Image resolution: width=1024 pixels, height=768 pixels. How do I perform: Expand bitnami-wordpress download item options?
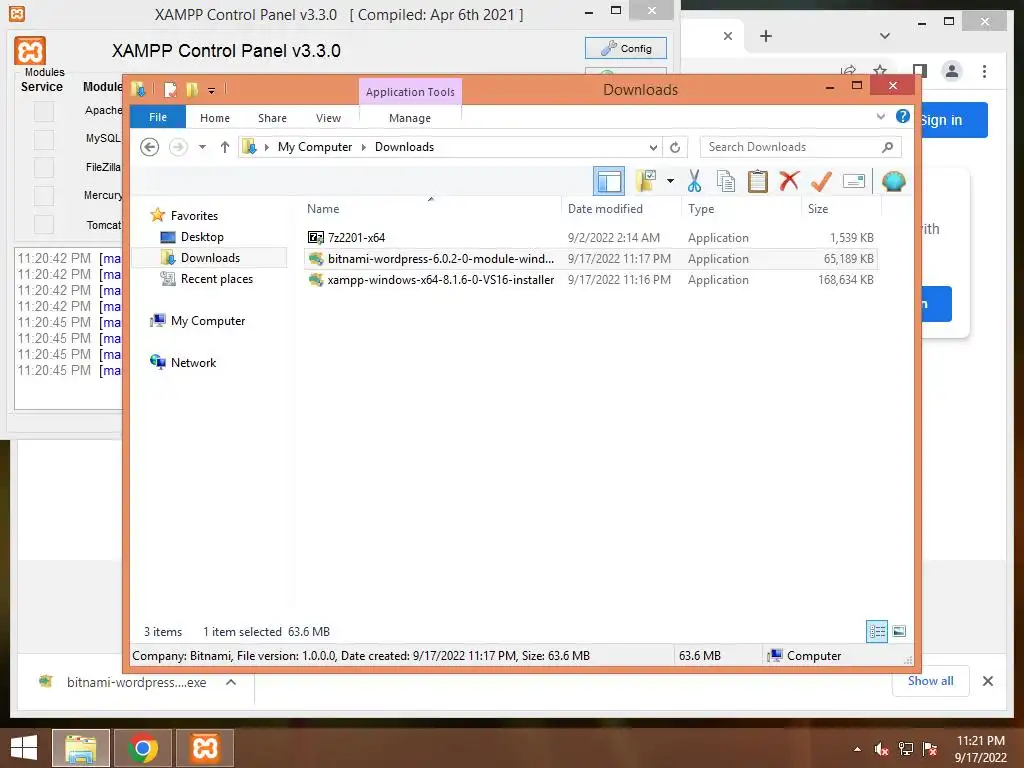[231, 682]
